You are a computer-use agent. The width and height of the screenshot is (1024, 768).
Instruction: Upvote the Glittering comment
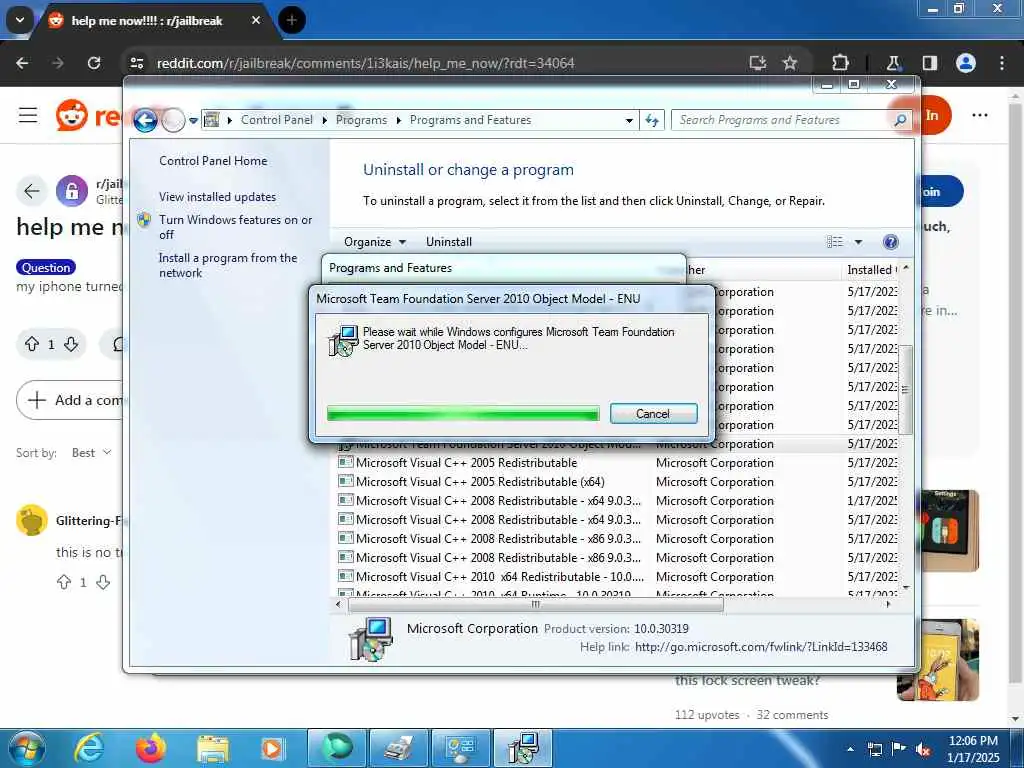pyautogui.click(x=63, y=582)
